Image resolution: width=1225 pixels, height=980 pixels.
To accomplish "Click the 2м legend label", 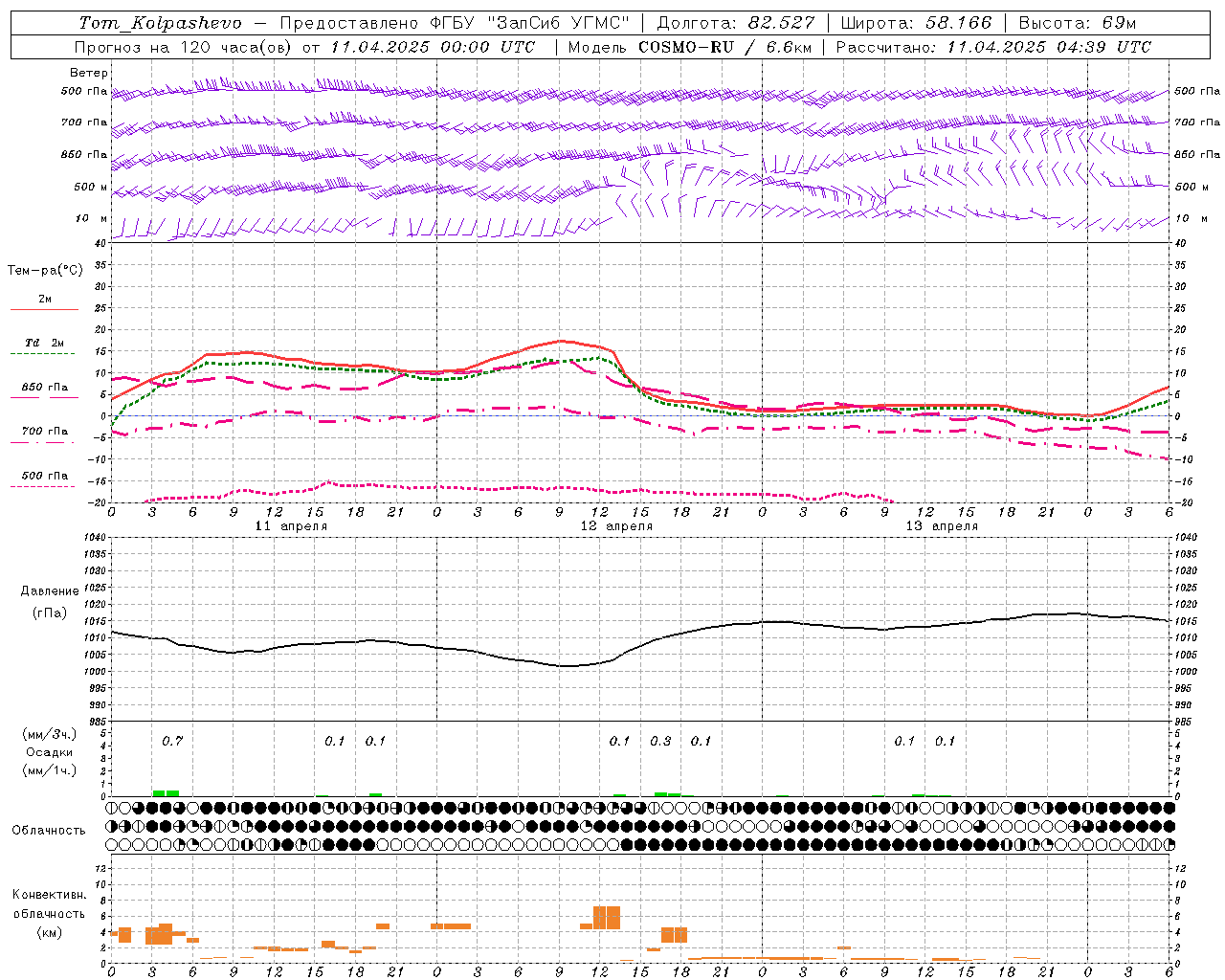I will (45, 299).
